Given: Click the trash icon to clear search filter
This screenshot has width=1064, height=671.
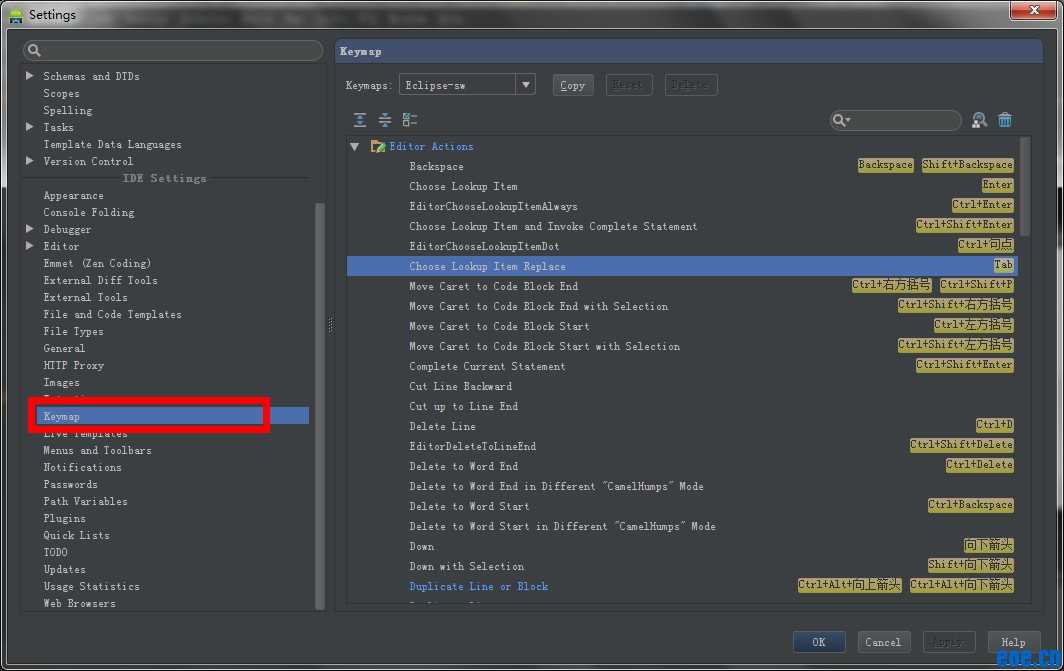Looking at the screenshot, I should (x=1005, y=119).
